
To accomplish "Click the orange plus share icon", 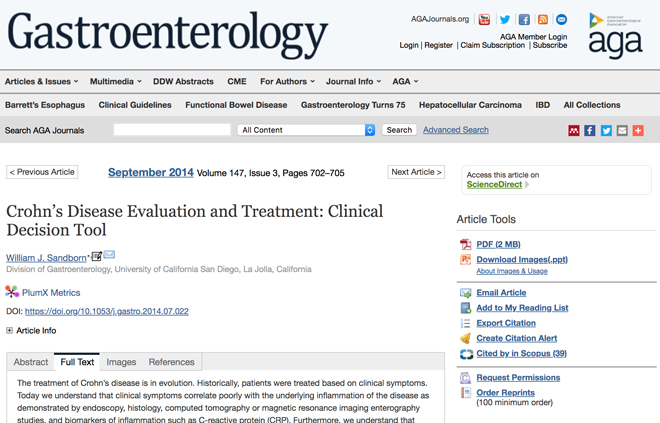I will 638,130.
